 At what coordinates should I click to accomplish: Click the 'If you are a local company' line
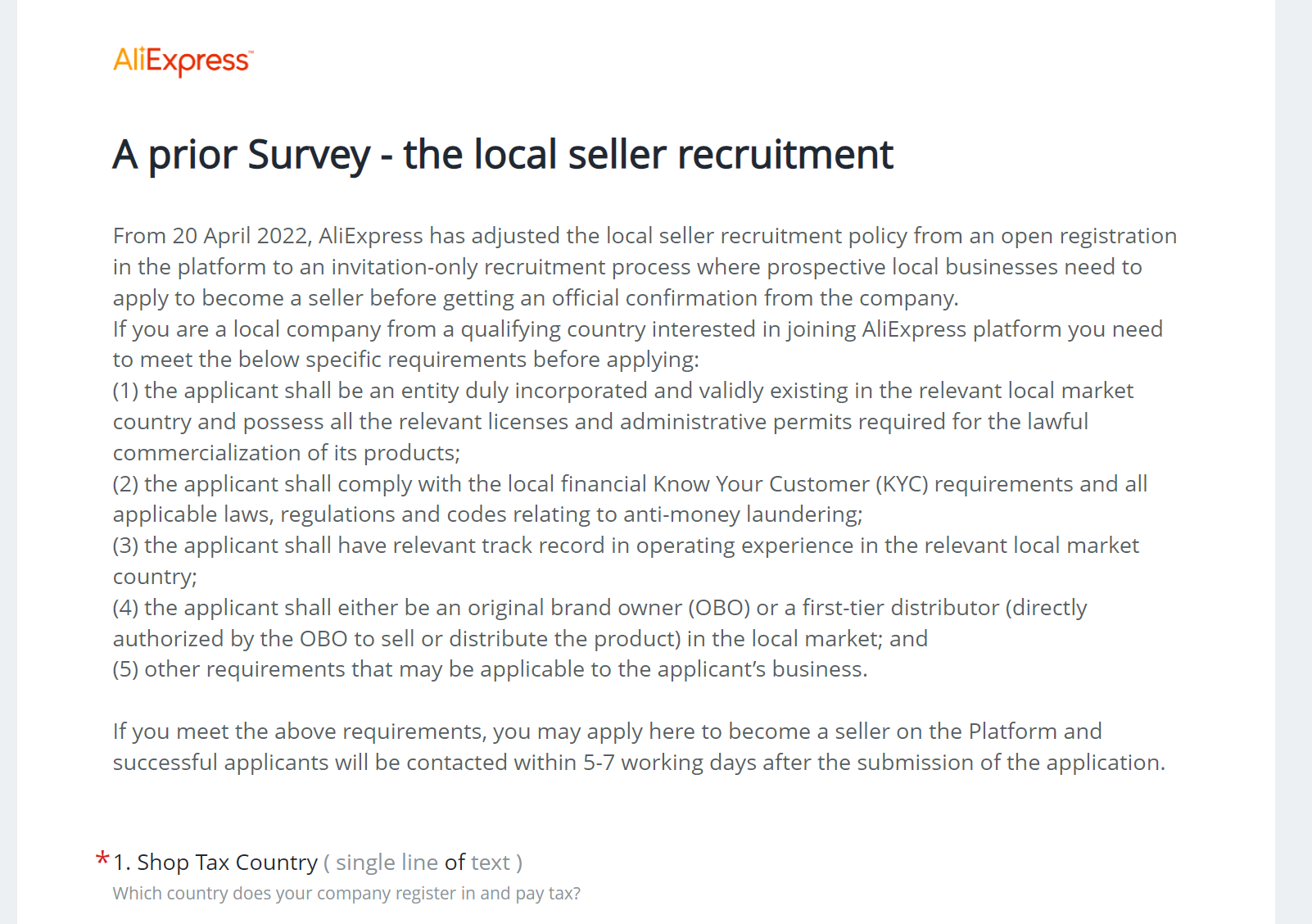coord(637,329)
